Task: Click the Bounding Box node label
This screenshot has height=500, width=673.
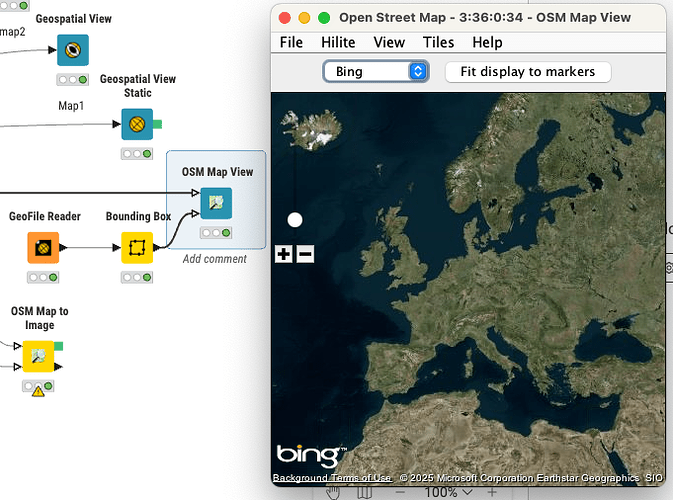Action: (138, 216)
